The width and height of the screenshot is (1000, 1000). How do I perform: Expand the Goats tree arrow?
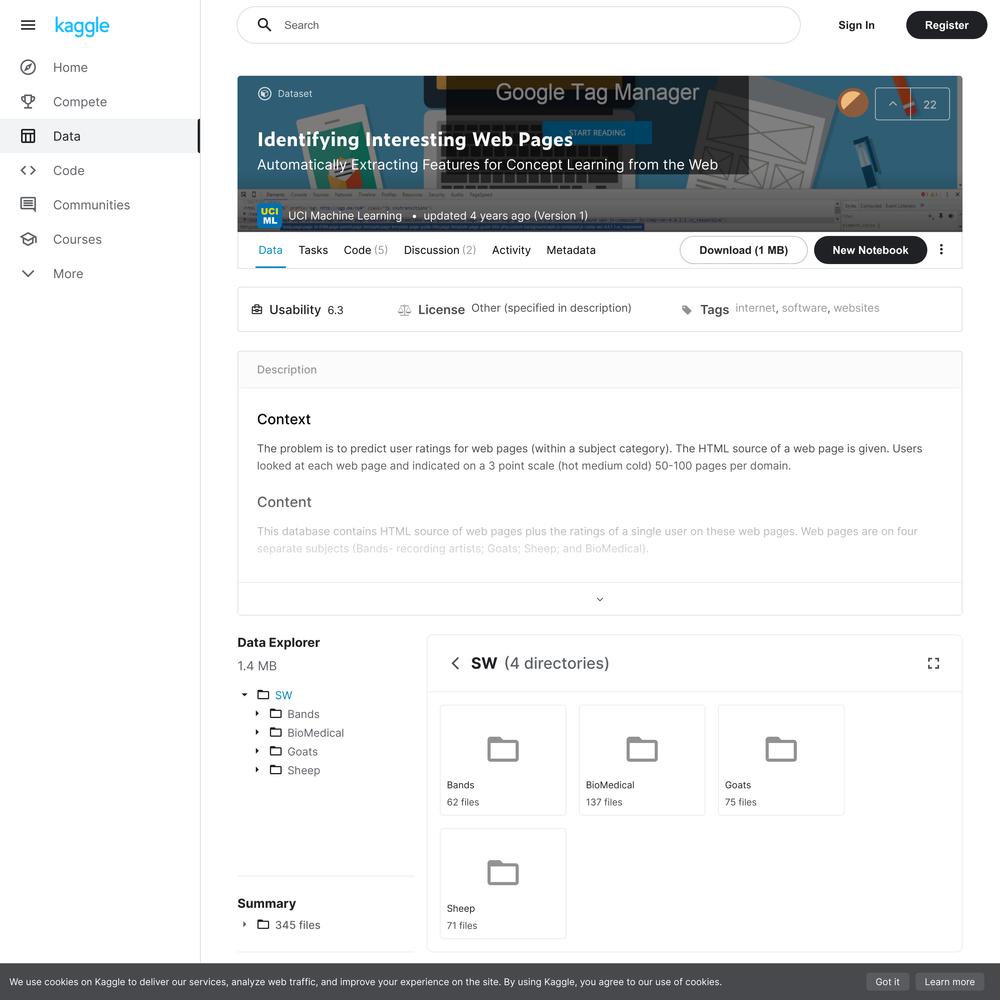pyautogui.click(x=257, y=751)
